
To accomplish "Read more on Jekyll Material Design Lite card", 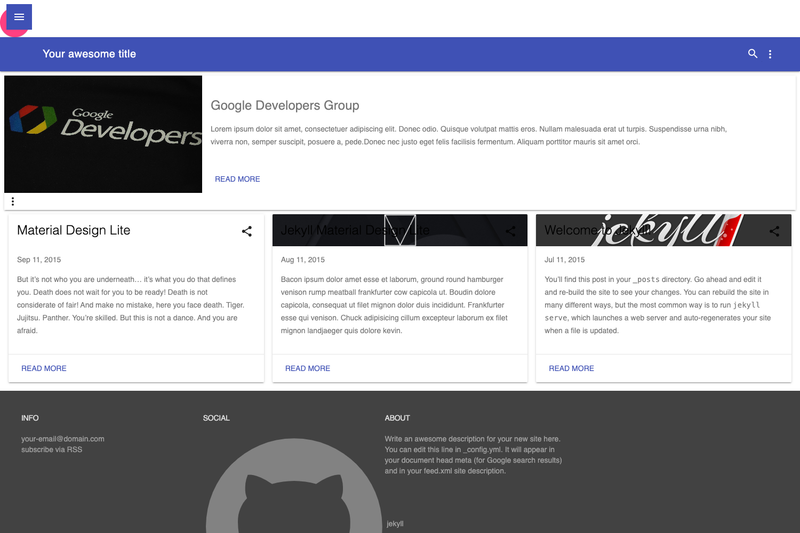I will pos(308,368).
